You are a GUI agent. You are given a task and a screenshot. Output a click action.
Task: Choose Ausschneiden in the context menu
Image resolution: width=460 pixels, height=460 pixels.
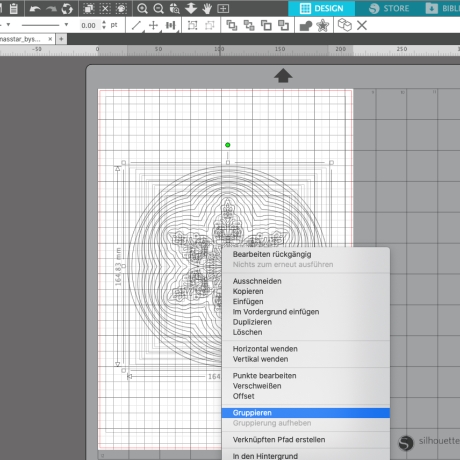(257, 281)
